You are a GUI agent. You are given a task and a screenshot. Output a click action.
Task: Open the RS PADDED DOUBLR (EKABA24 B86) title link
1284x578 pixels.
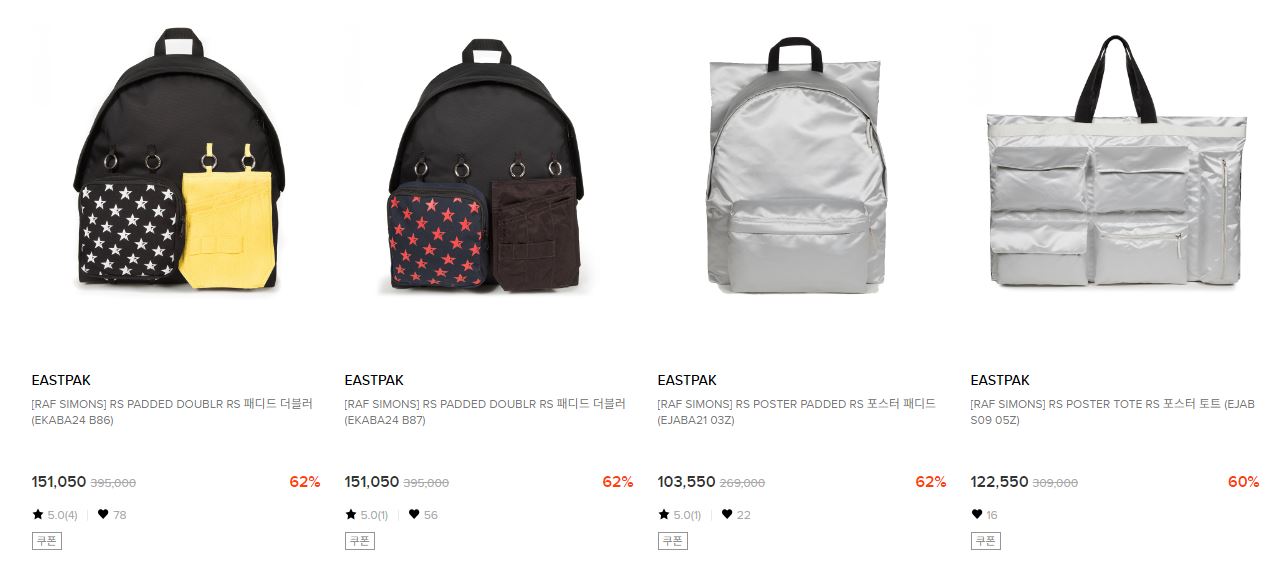pyautogui.click(x=172, y=412)
